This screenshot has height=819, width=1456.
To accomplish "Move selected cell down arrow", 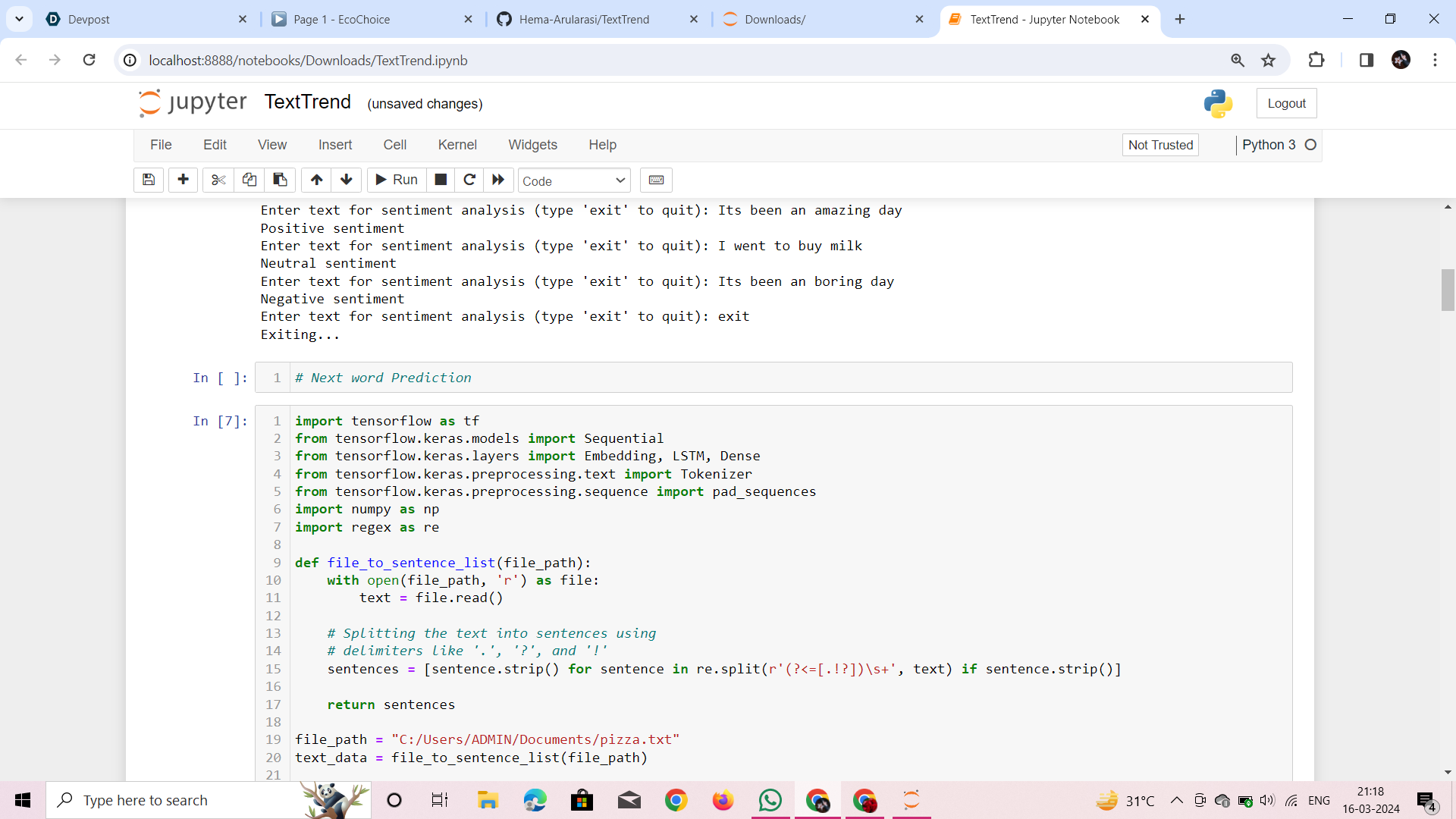I will (x=347, y=180).
